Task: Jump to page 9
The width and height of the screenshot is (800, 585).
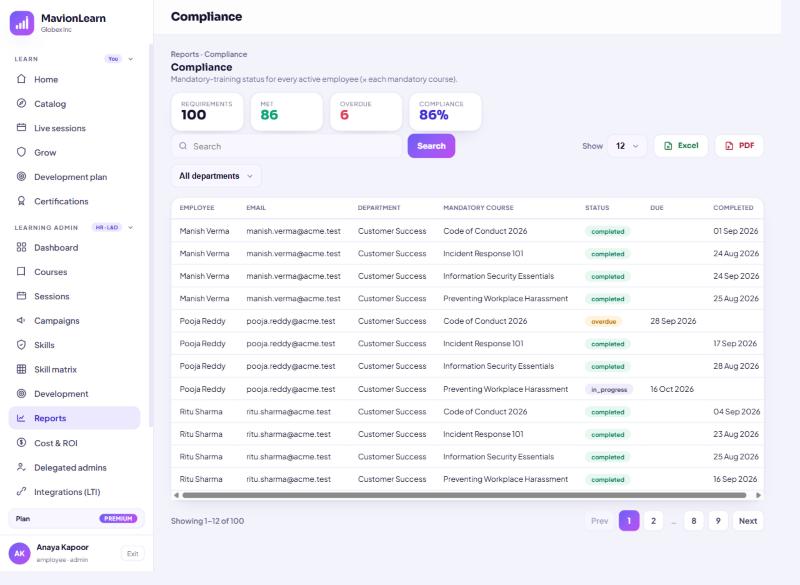Action: [718, 521]
